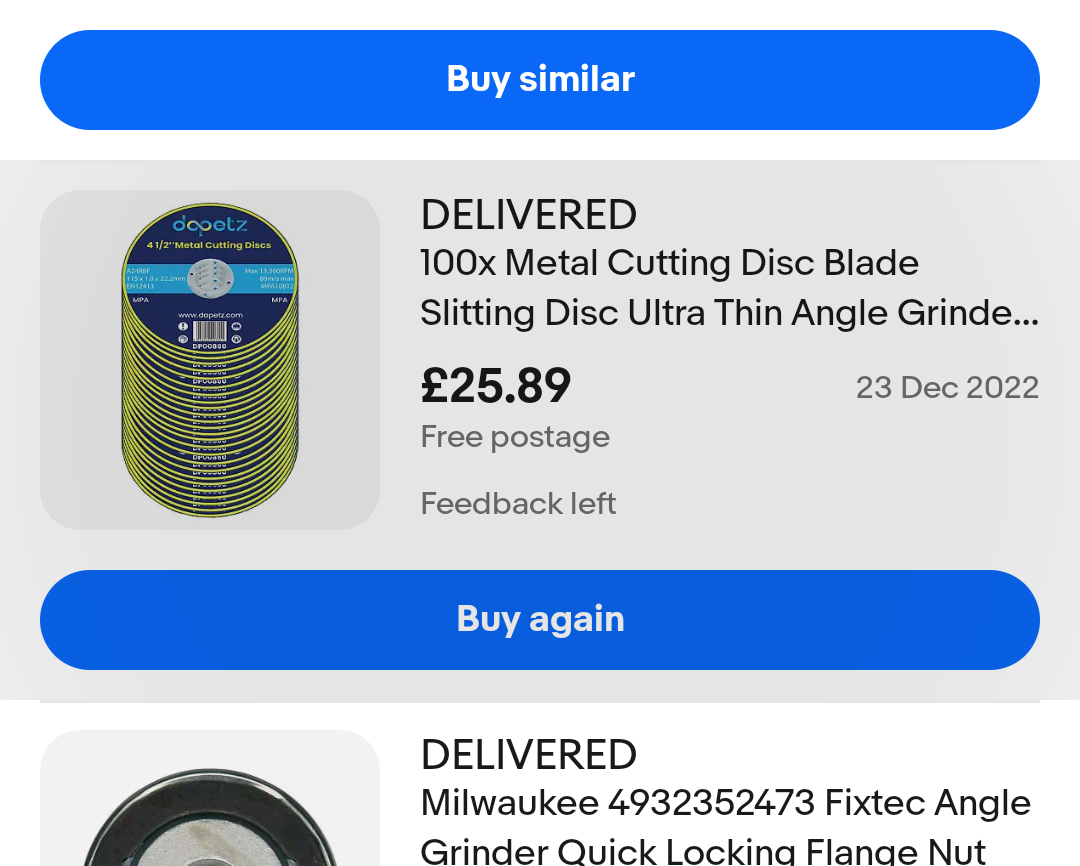Click the truncated title's ellipsis after "Grinde"
1080x866 pixels.
coord(1030,318)
